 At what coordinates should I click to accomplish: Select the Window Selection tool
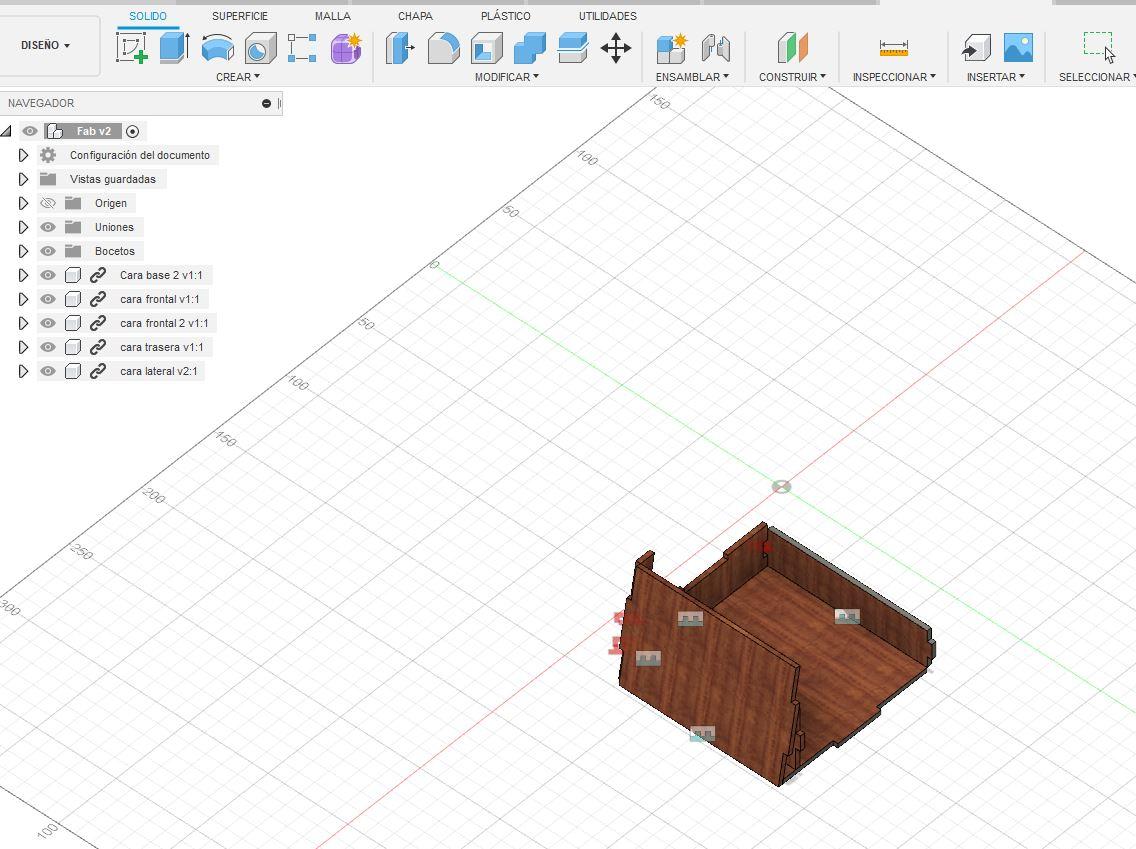1099,48
